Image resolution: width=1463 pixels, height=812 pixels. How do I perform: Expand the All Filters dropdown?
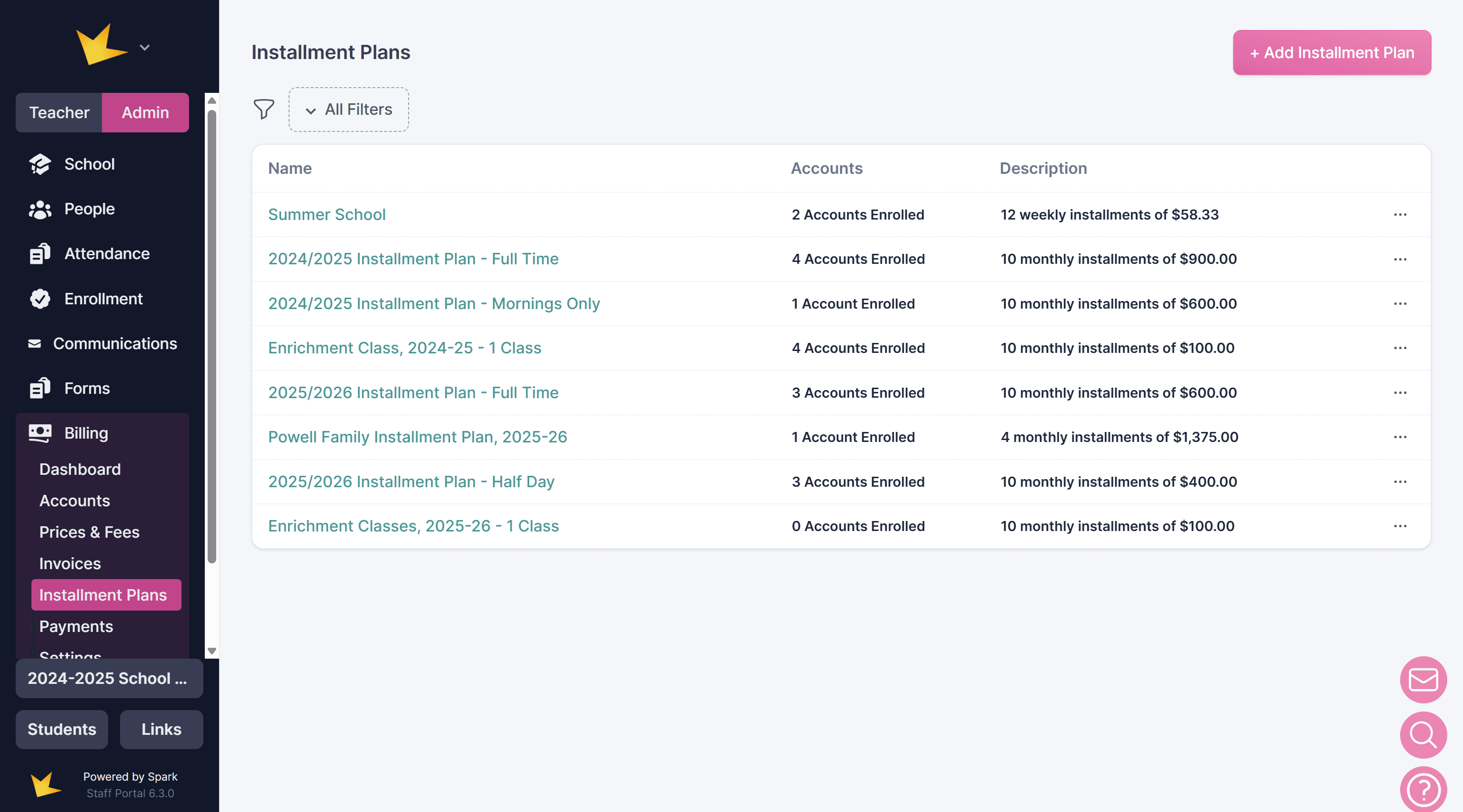tap(349, 110)
